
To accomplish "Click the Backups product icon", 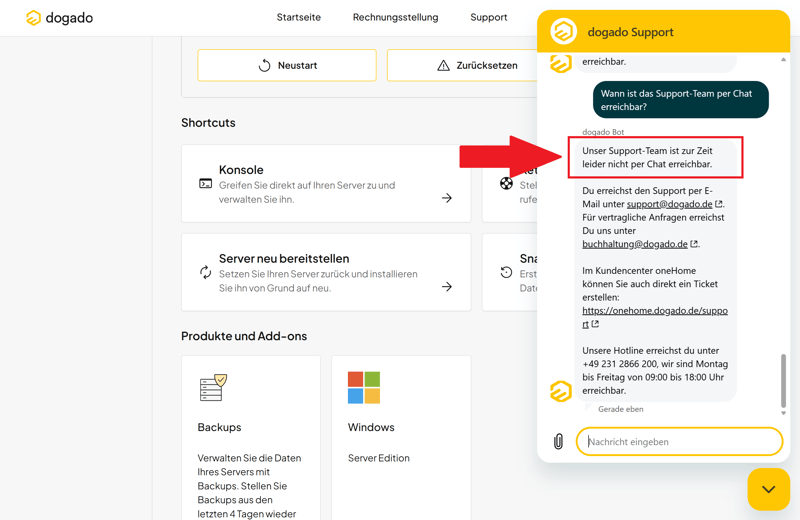I will (213, 388).
